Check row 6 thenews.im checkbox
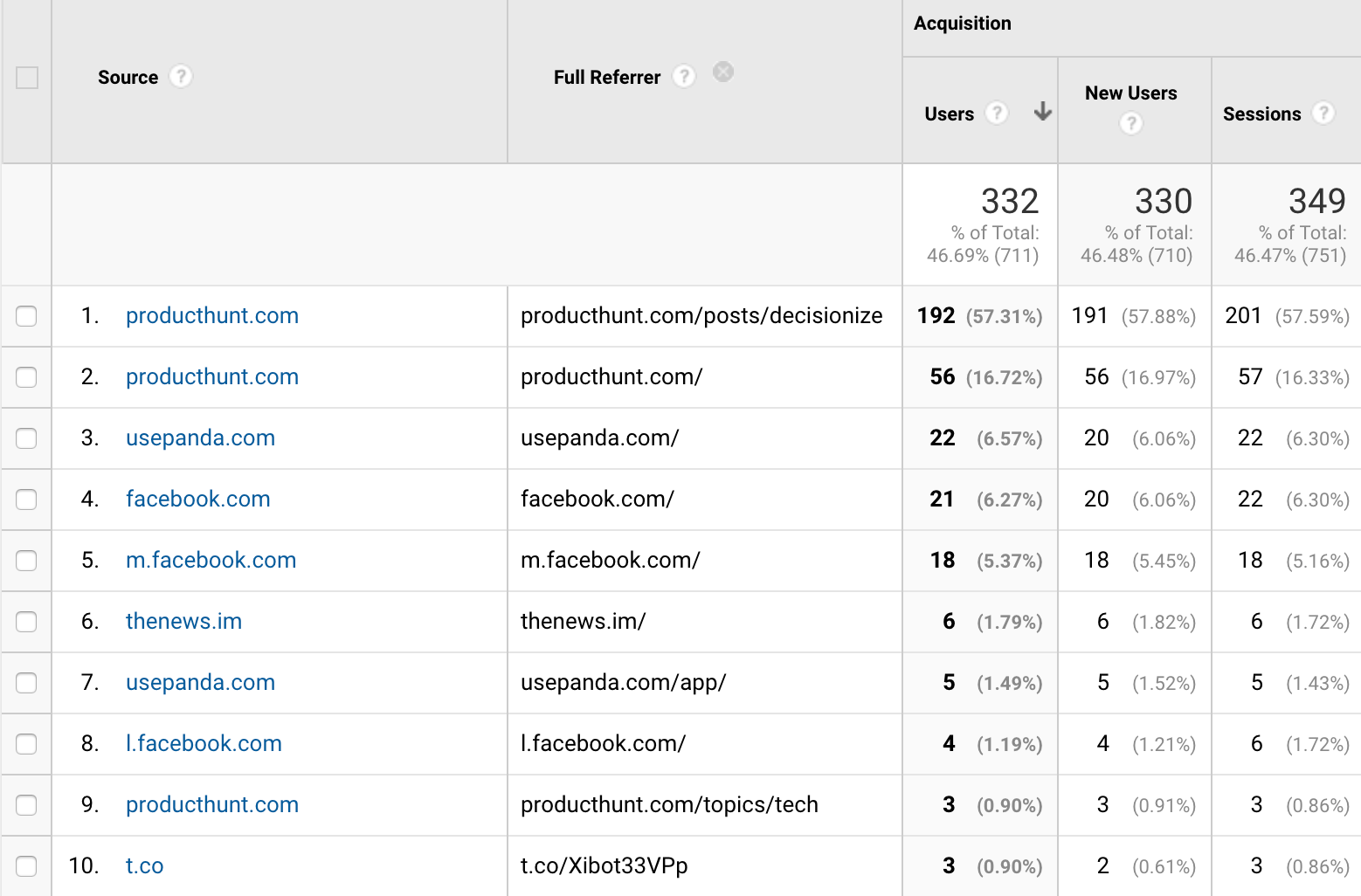Image resolution: width=1361 pixels, height=896 pixels. pos(26,622)
